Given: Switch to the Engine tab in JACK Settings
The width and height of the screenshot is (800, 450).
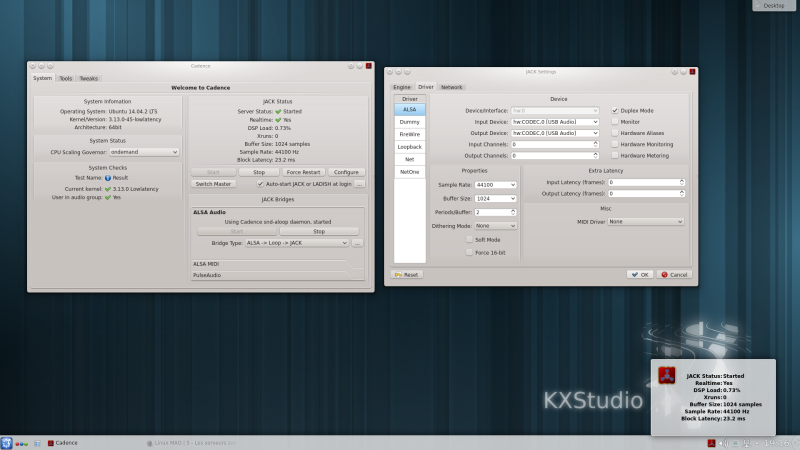Looking at the screenshot, I should [x=402, y=88].
